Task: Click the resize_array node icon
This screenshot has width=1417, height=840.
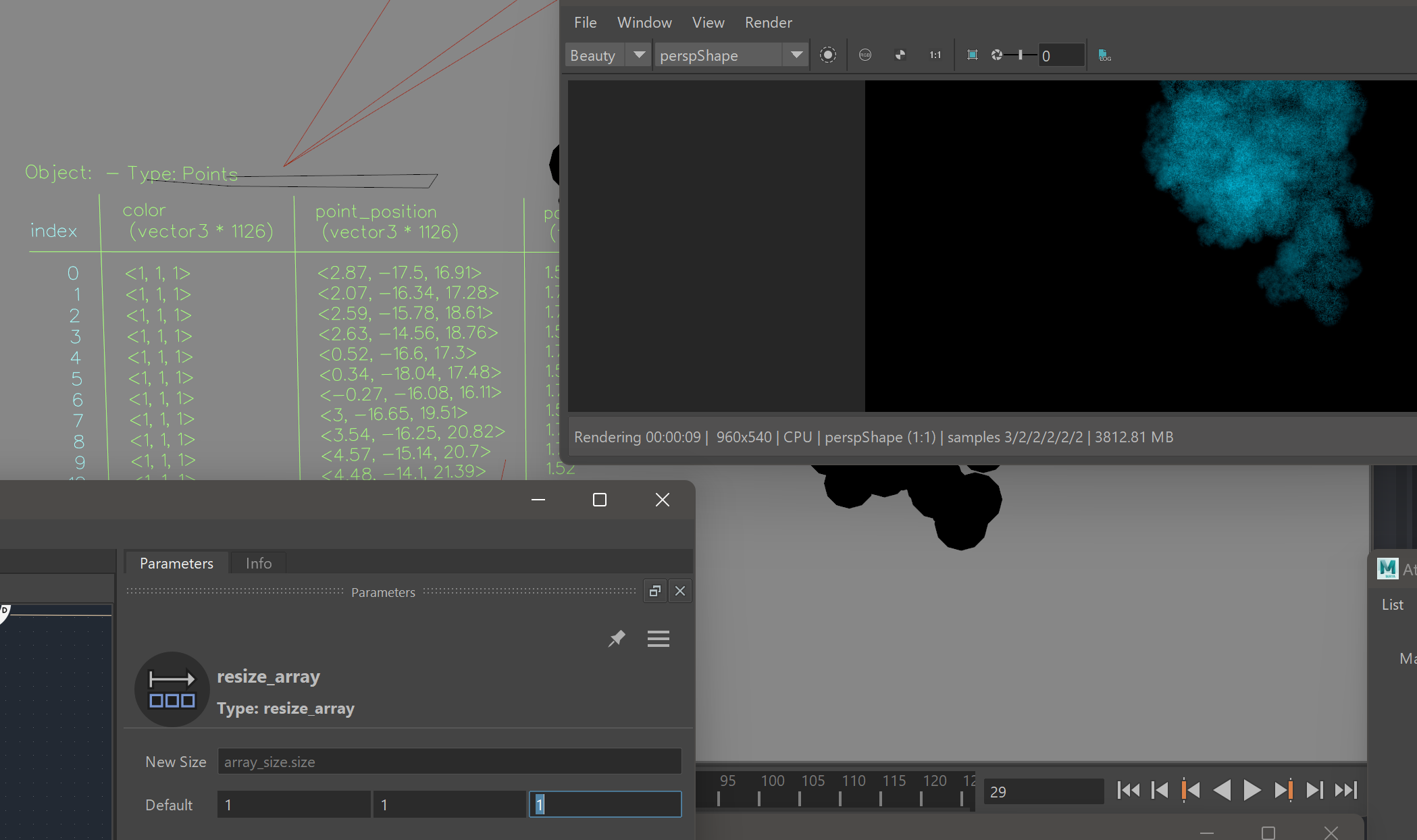Action: click(x=172, y=689)
